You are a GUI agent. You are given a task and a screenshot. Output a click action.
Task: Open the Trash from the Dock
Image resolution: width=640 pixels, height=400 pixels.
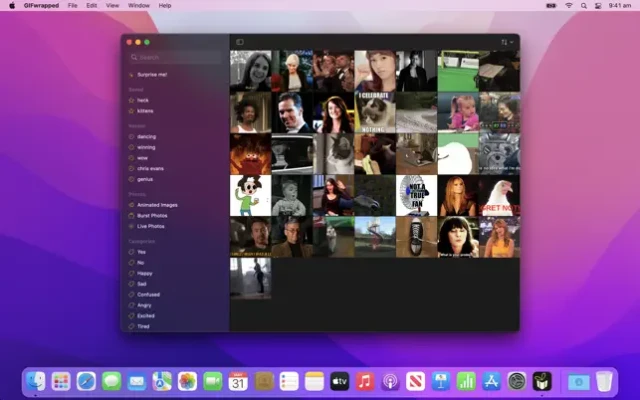[604, 382]
